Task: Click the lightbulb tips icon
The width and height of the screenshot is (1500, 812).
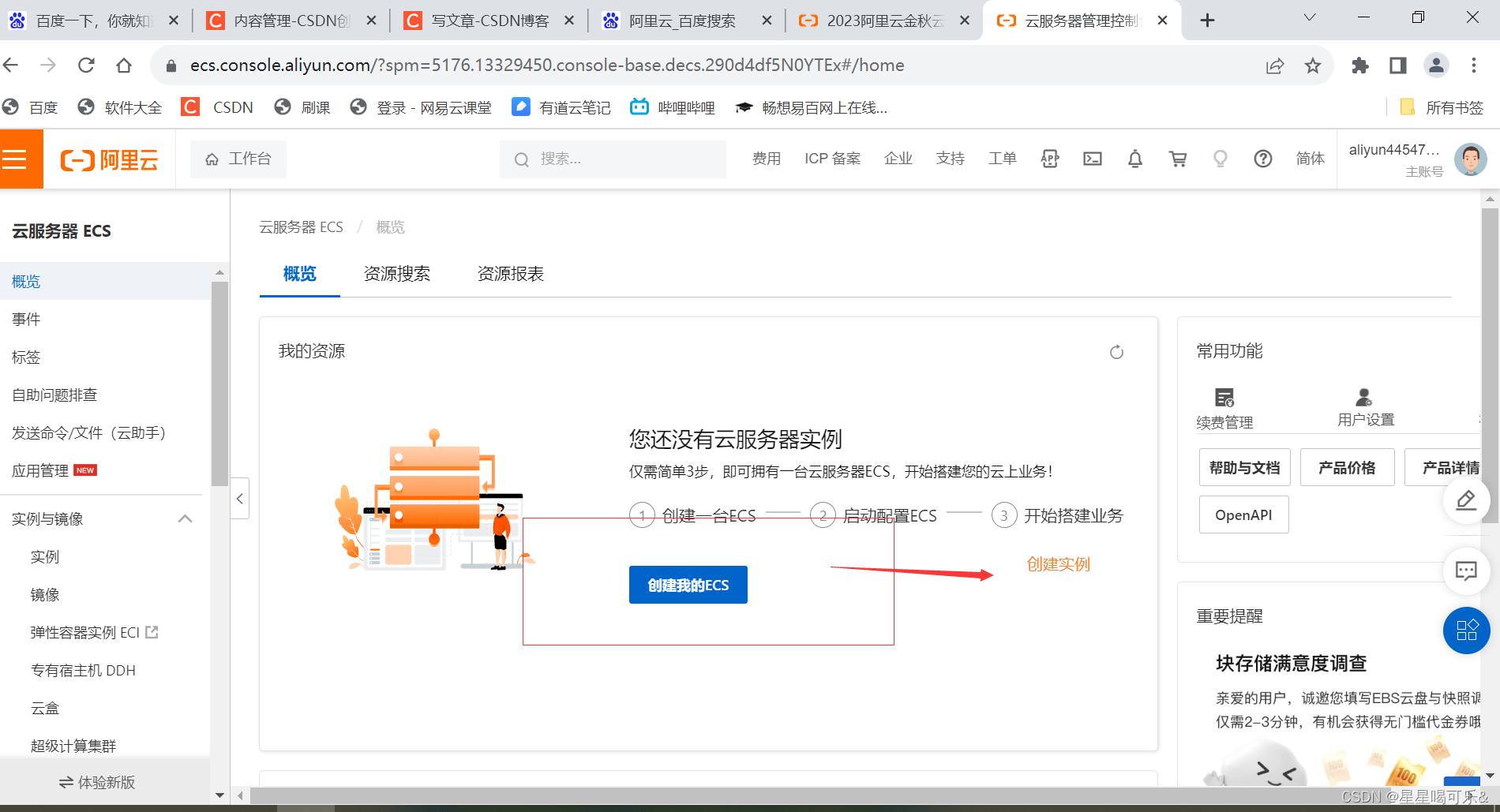Action: coord(1221,159)
